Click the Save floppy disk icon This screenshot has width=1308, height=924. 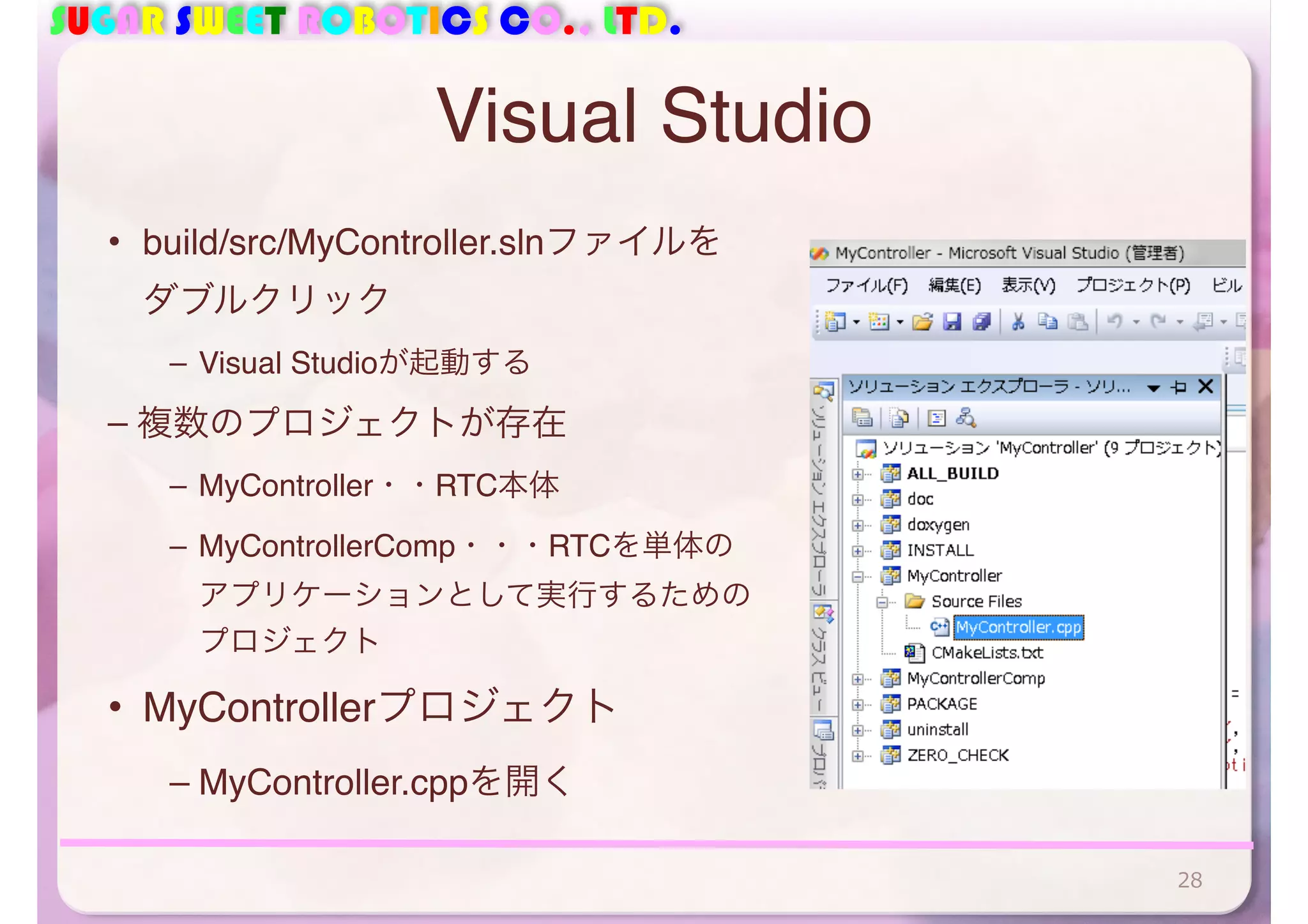[952, 321]
